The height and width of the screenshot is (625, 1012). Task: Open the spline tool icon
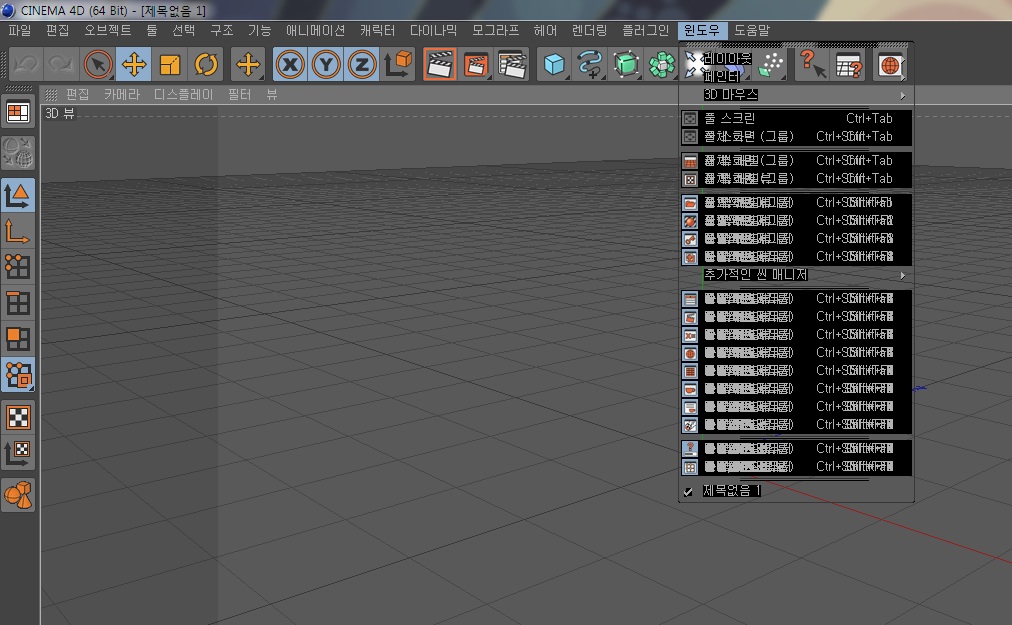[x=590, y=65]
